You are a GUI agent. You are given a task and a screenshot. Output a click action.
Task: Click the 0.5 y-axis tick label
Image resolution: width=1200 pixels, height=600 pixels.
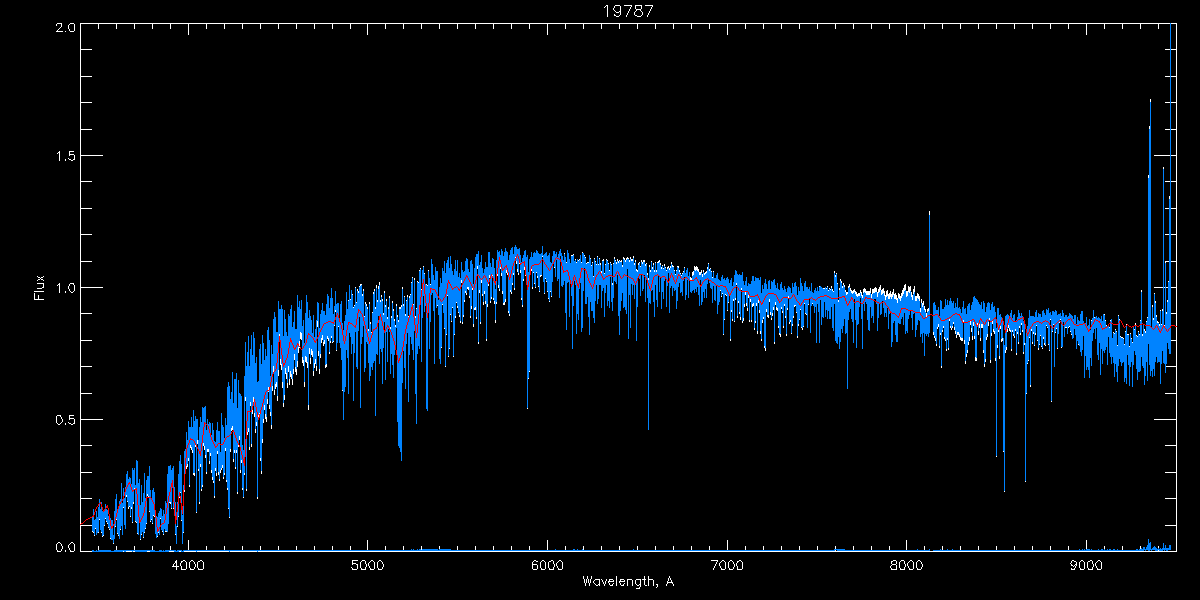[x=65, y=419]
